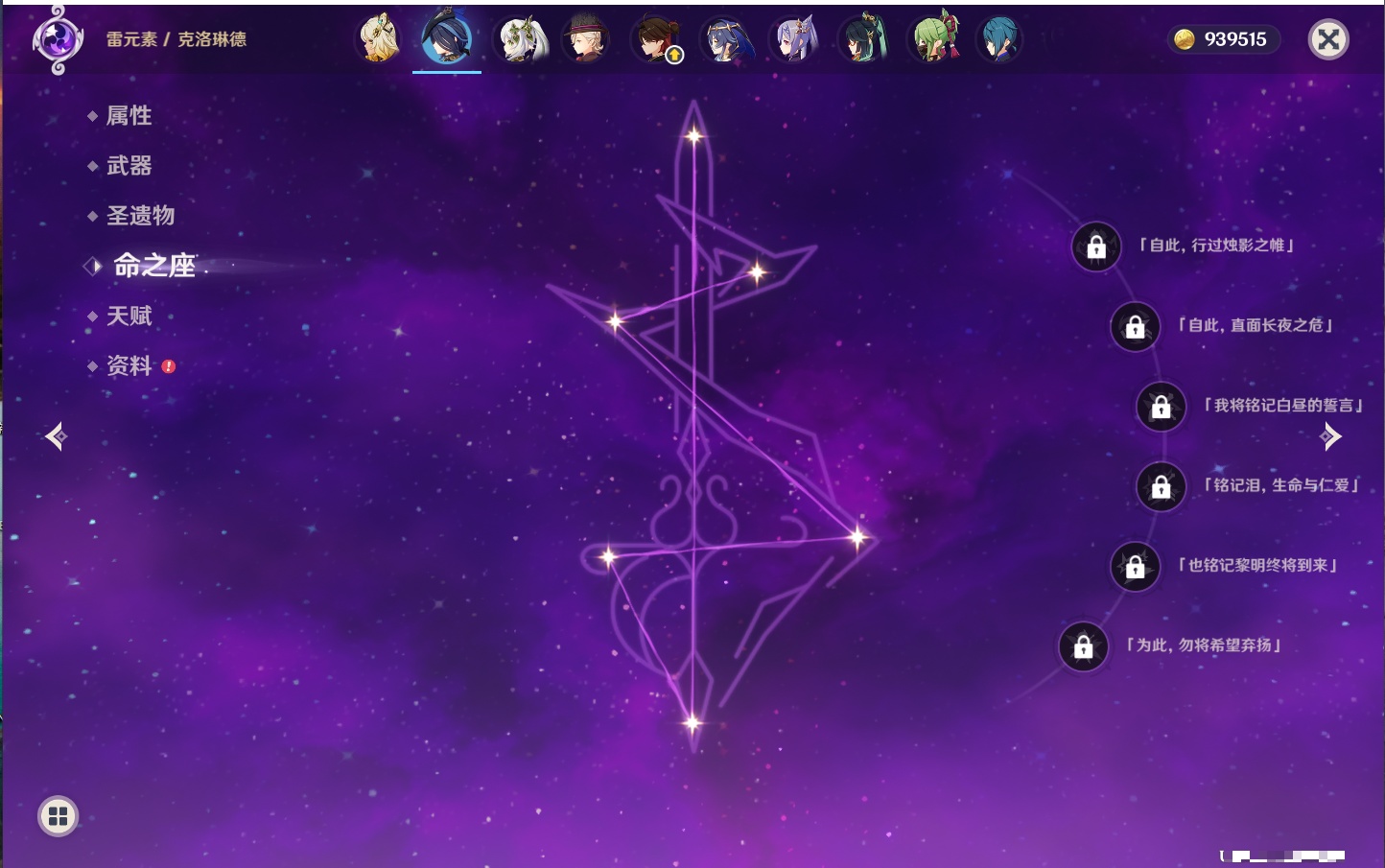1385x868 pixels.
Task: Go to previous character with left arrow
Action: 56,436
